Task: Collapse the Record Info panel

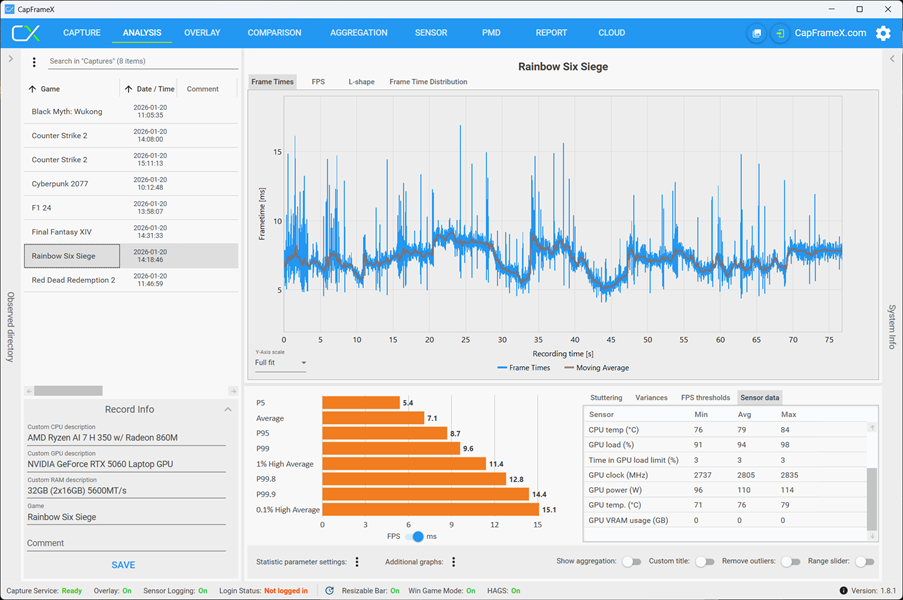Action: point(228,409)
